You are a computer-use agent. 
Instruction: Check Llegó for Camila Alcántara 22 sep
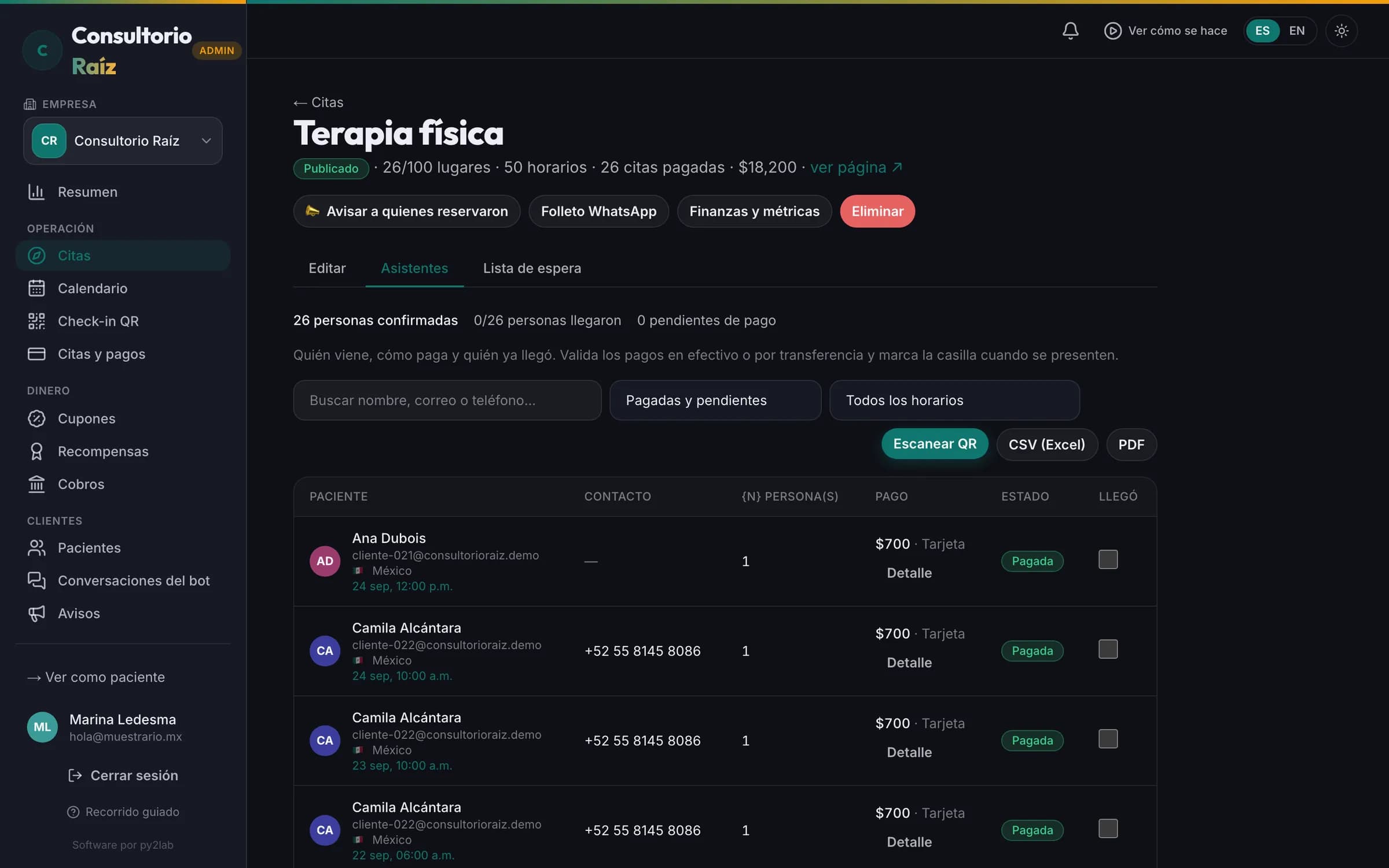(1108, 829)
